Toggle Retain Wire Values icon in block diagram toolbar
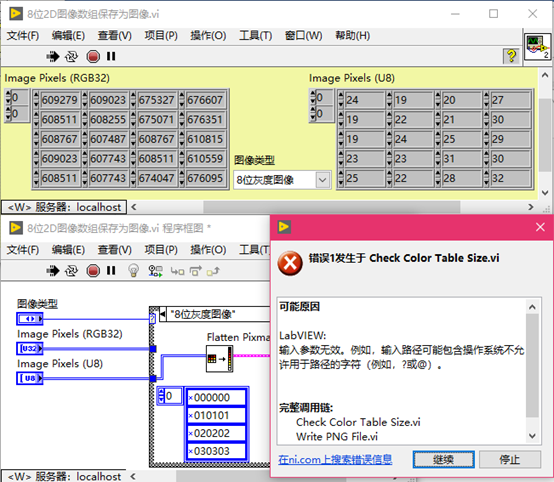Screen dimensions: 554x482 pos(155,271)
